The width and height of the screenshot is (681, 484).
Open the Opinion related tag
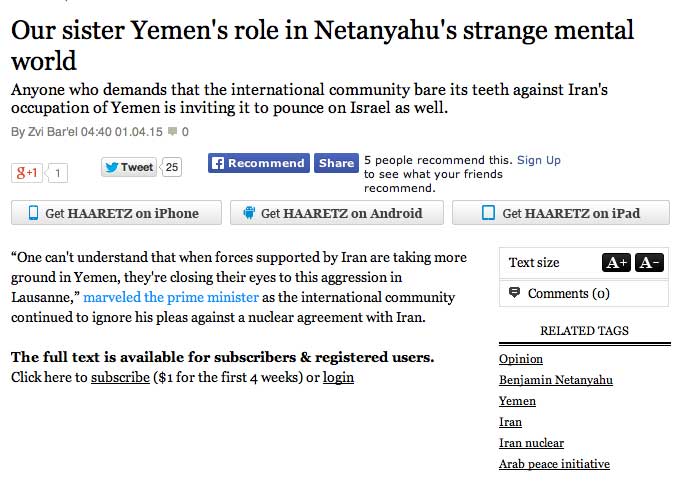pos(521,359)
